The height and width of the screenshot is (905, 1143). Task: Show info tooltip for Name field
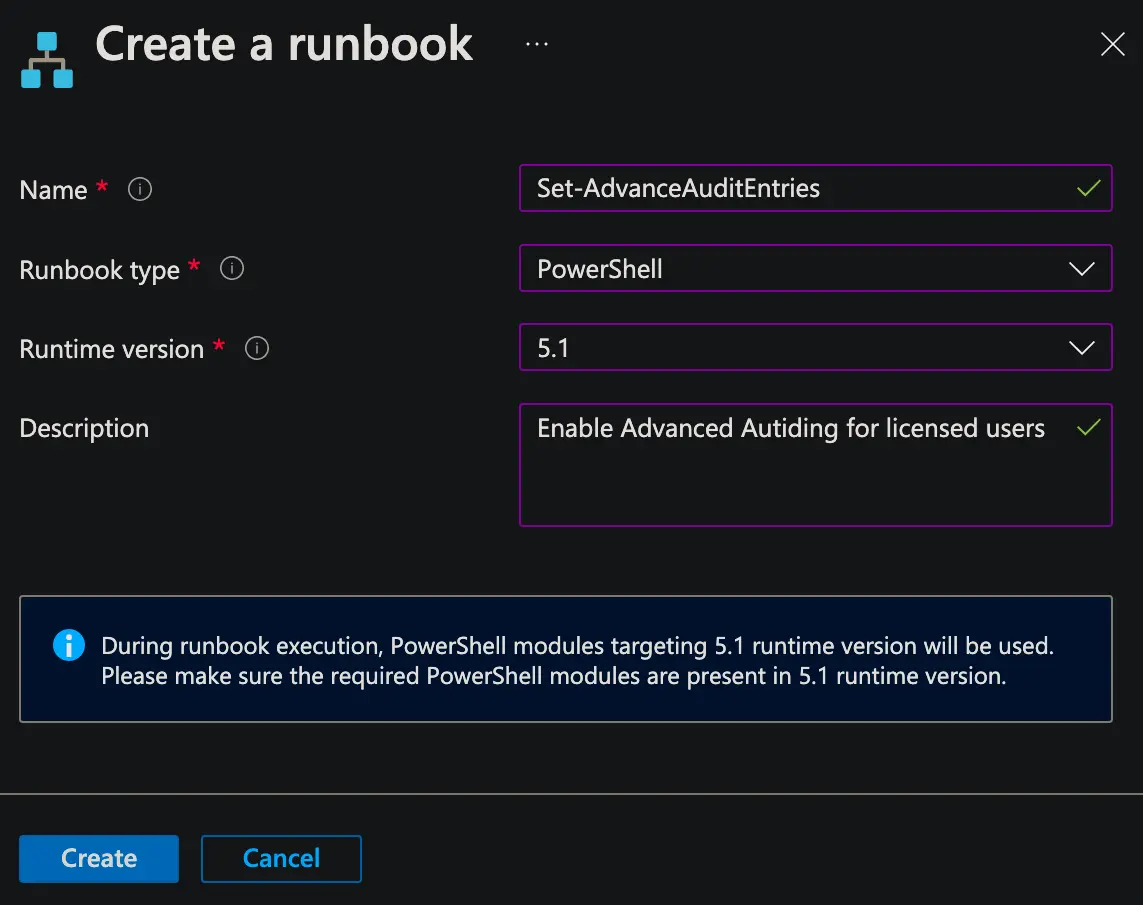(x=140, y=189)
